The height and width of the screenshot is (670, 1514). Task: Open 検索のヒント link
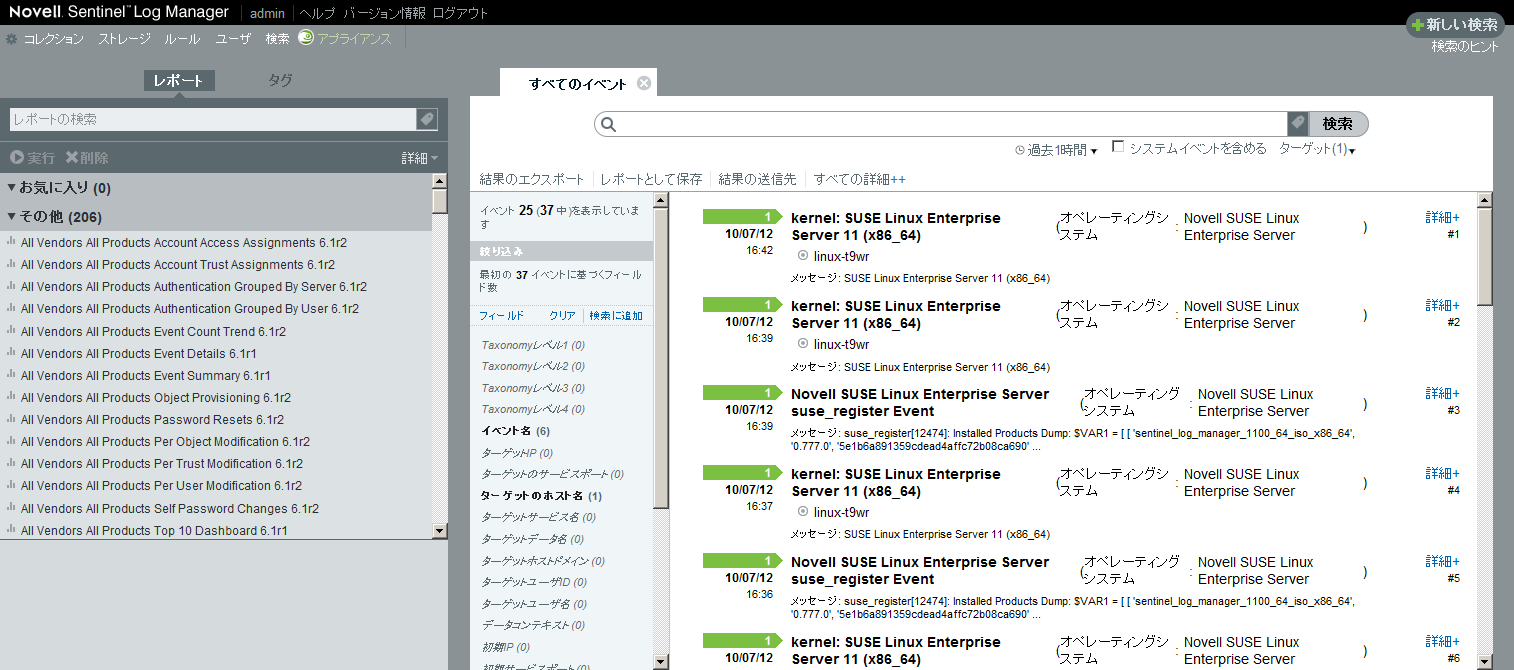click(1465, 46)
